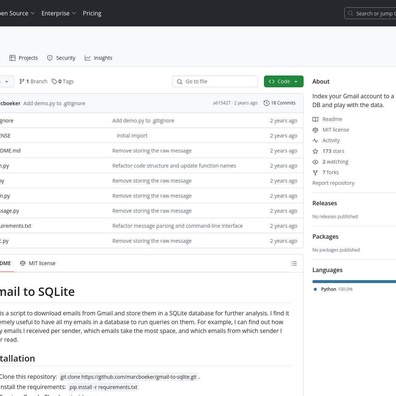Open the Open Source dropdown menu
This screenshot has height=396, width=396.
point(17,13)
